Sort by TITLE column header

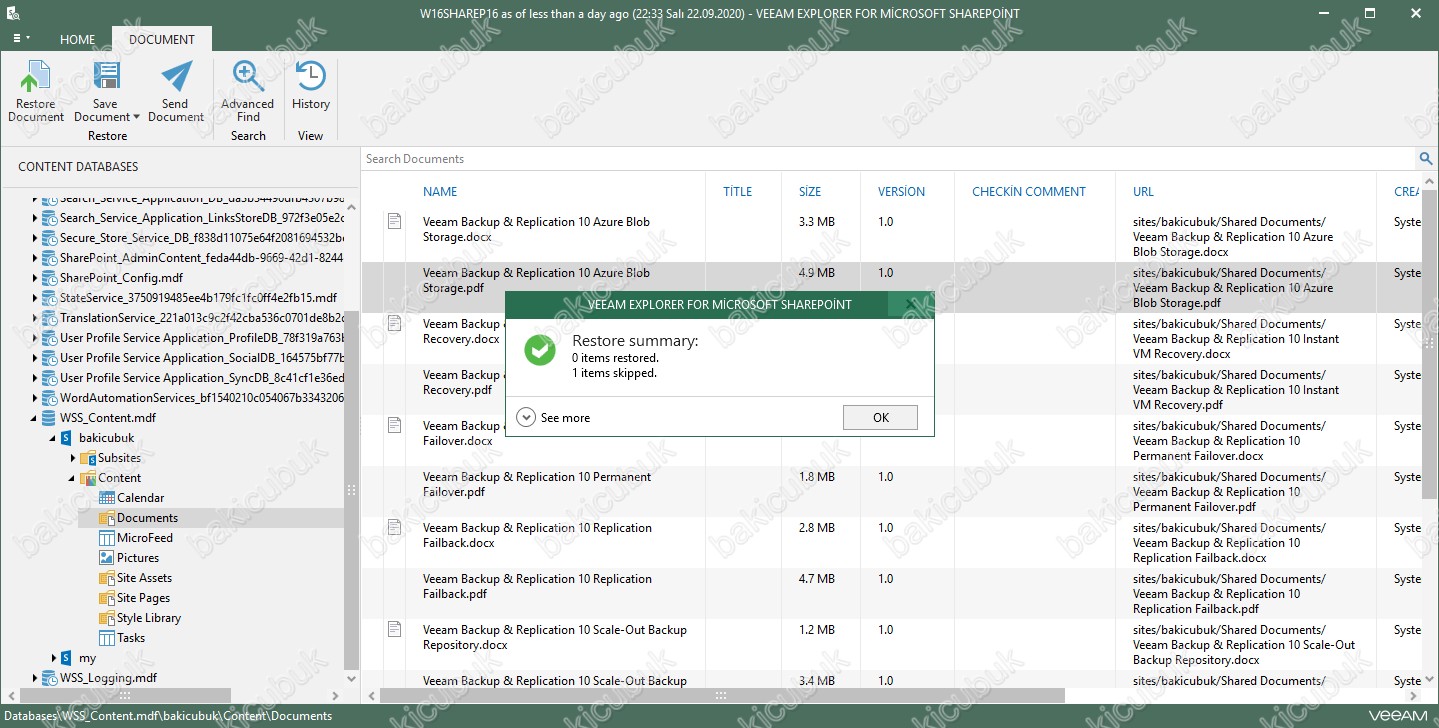coord(737,192)
